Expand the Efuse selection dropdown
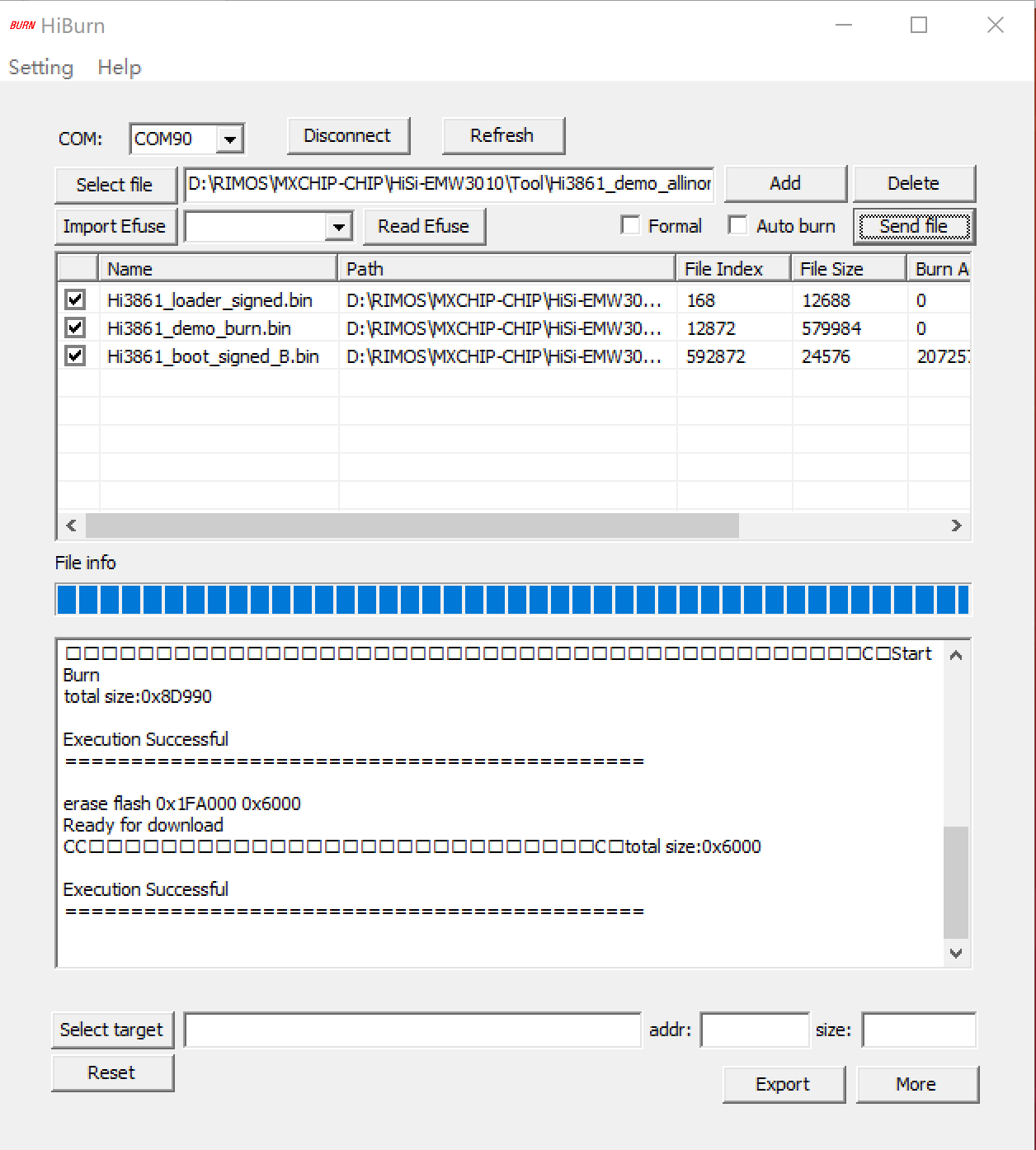This screenshot has width=1036, height=1150. [338, 227]
